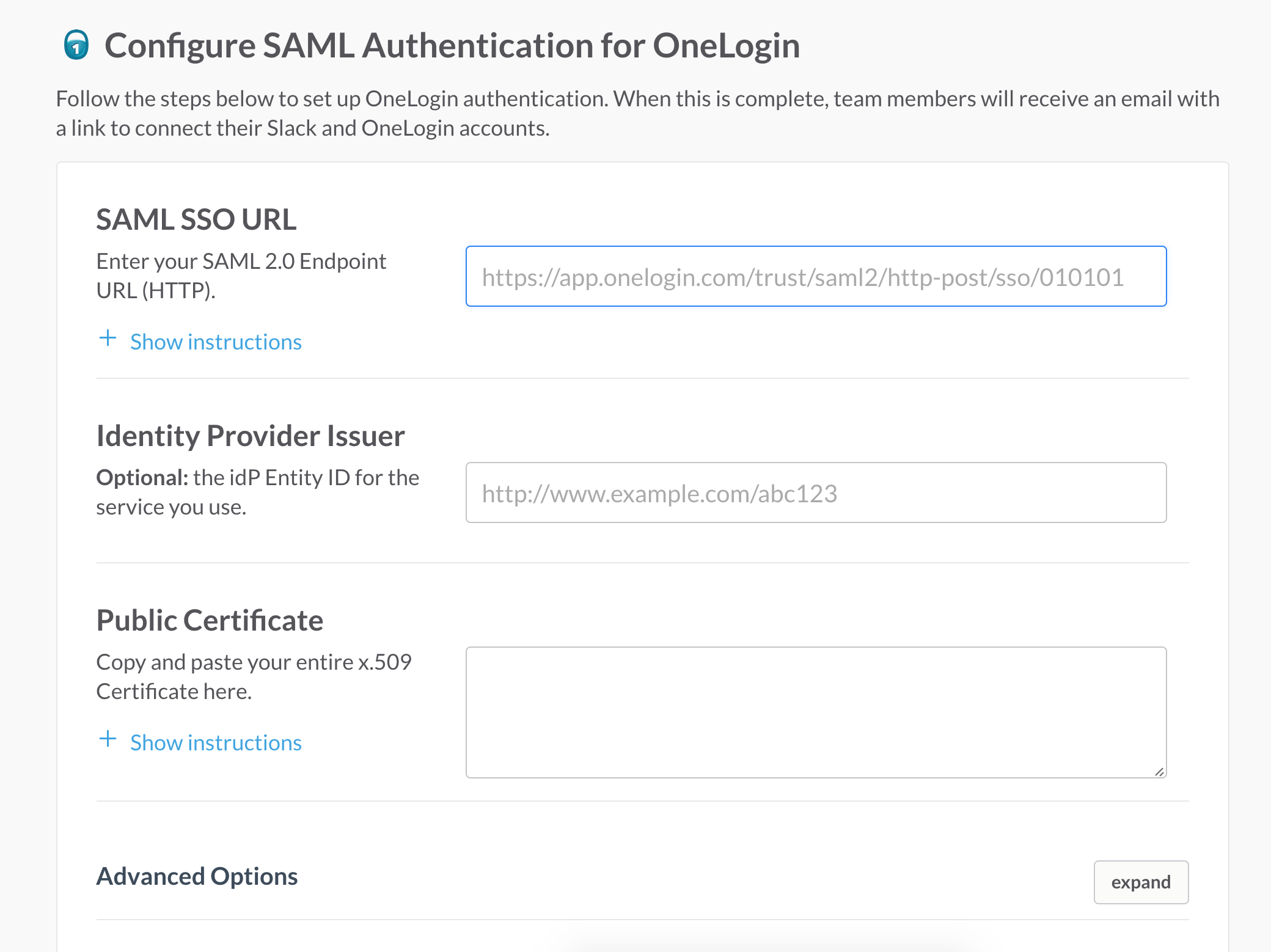Click the plus icon beside Public Certificate instructions
The image size is (1271, 952).
click(108, 739)
